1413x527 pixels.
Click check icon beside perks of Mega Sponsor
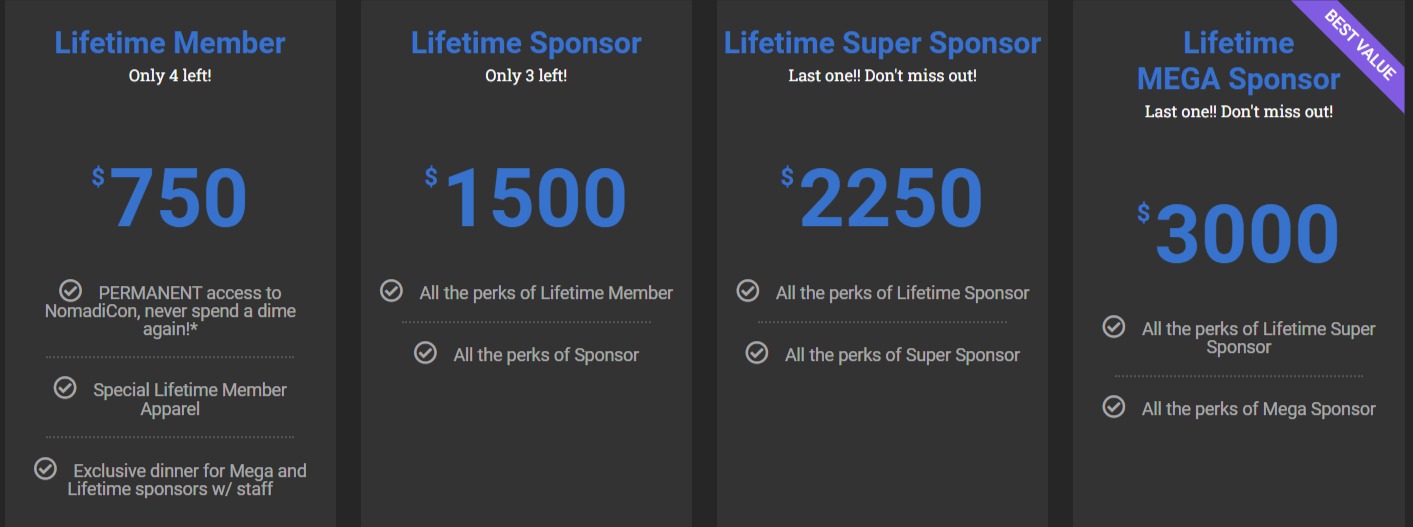(1113, 407)
